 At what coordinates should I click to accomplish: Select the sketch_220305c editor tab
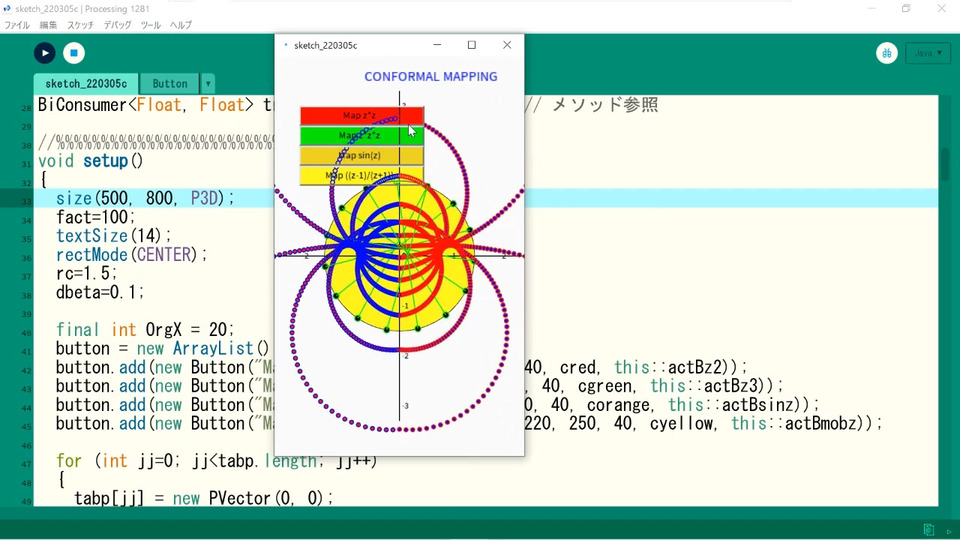[x=86, y=84]
